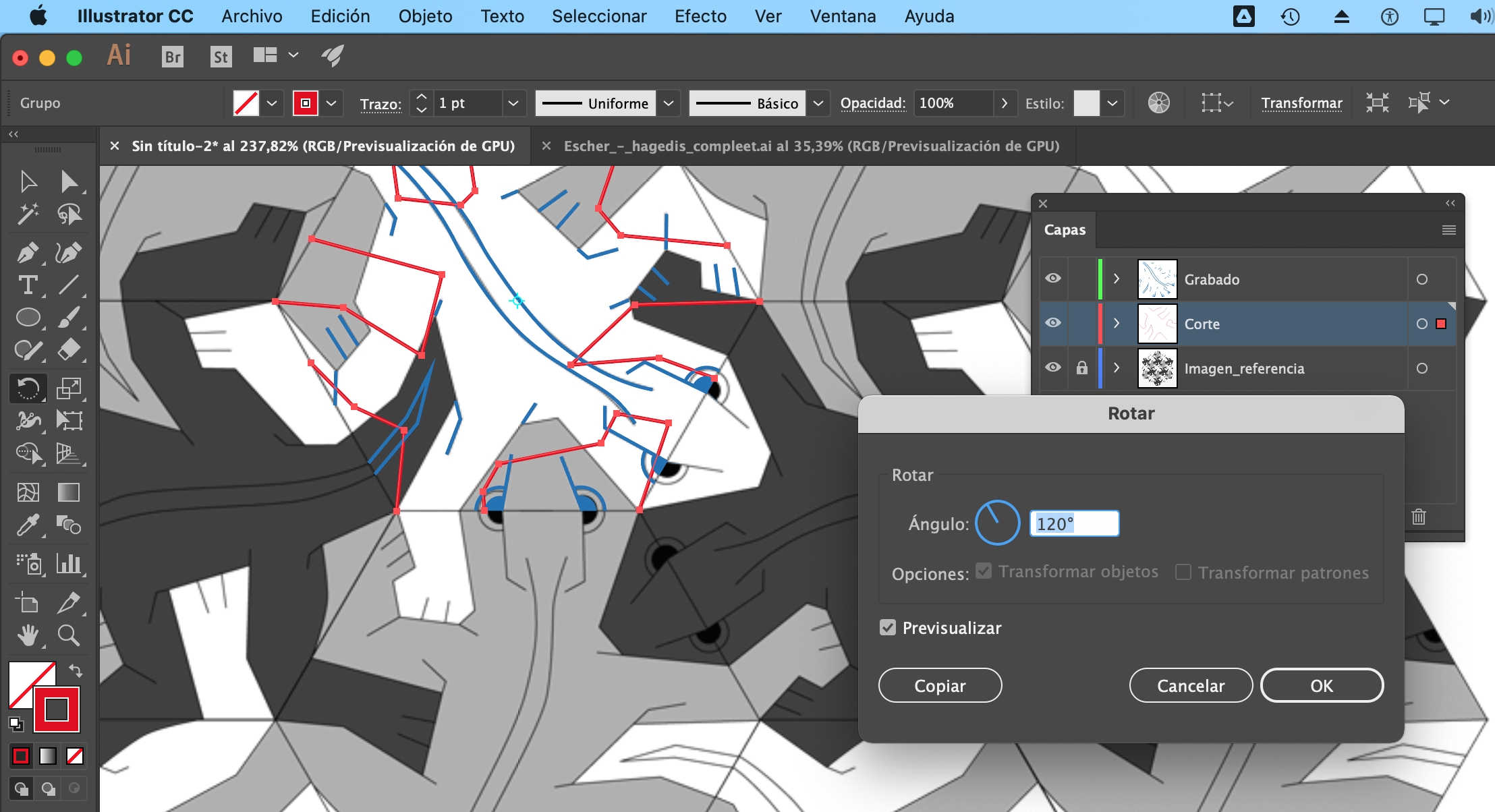Confirm rotation with OK button

point(1322,685)
